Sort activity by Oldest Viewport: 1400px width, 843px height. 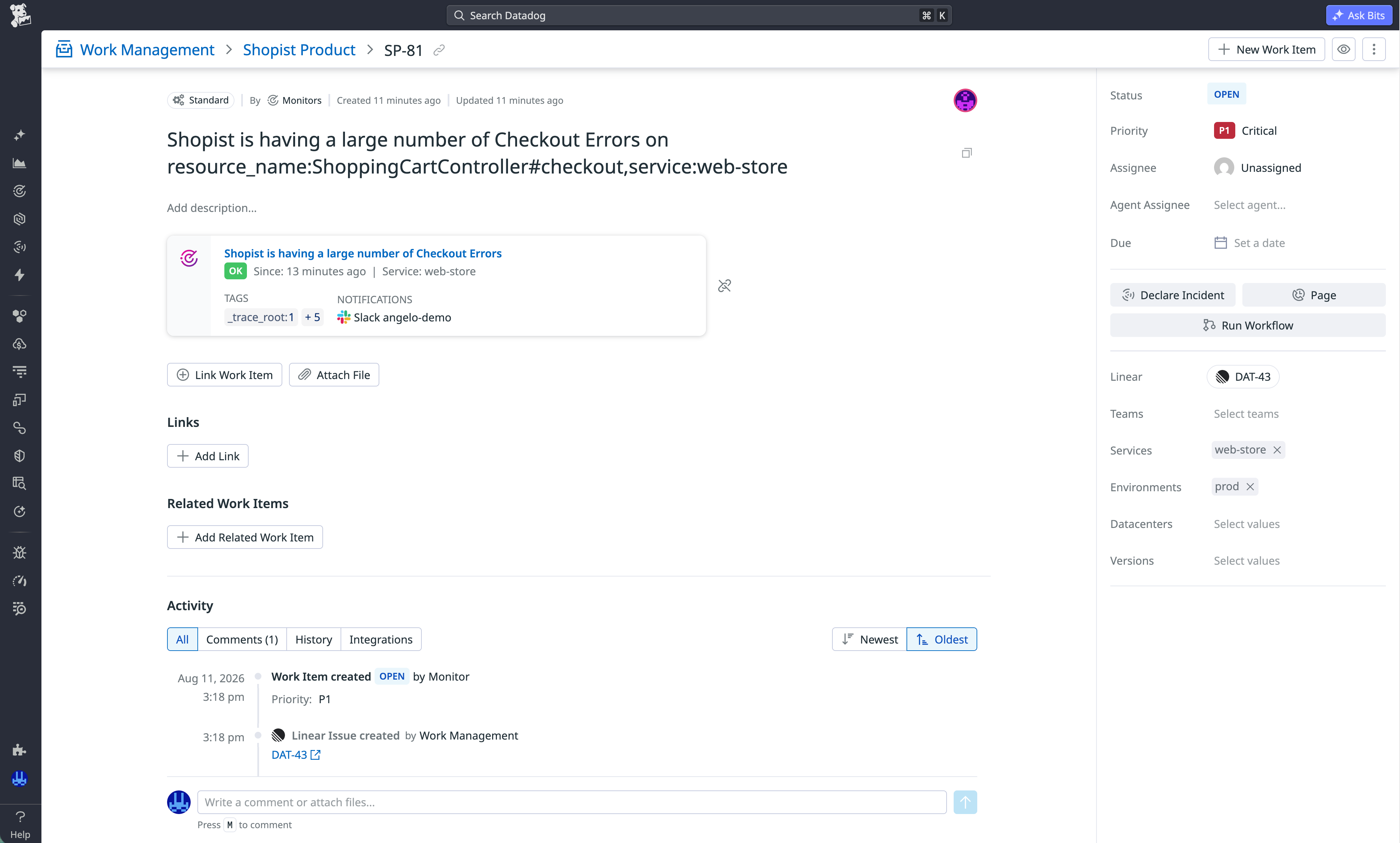pyautogui.click(x=942, y=639)
